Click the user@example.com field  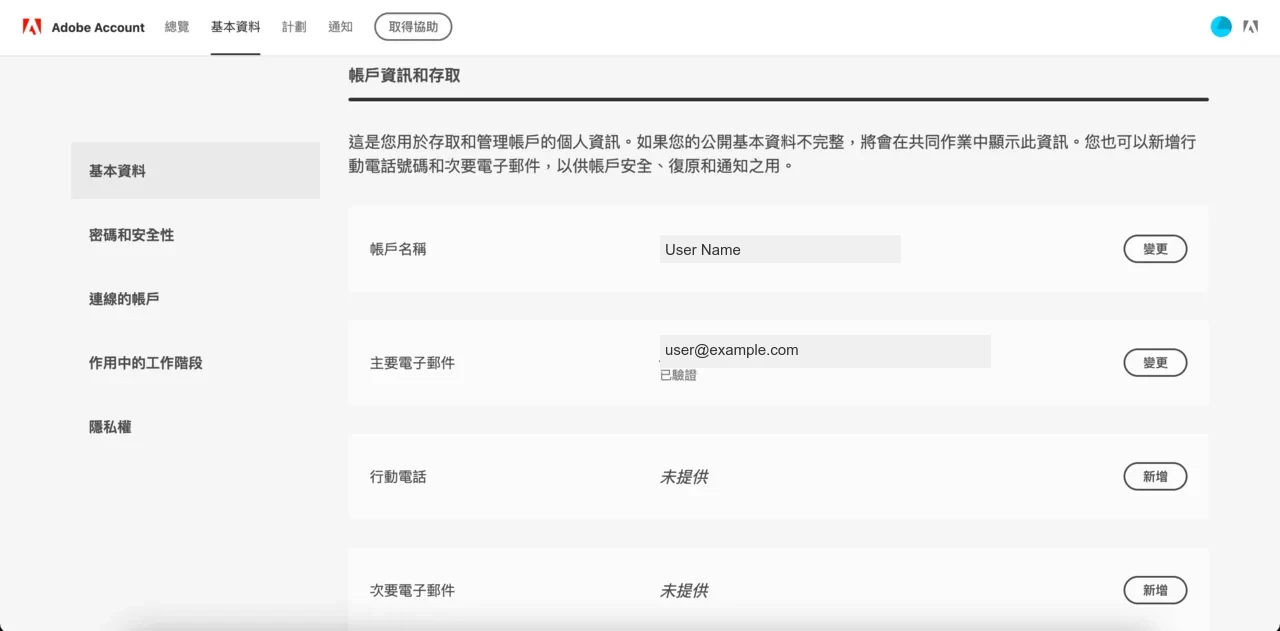click(x=825, y=351)
